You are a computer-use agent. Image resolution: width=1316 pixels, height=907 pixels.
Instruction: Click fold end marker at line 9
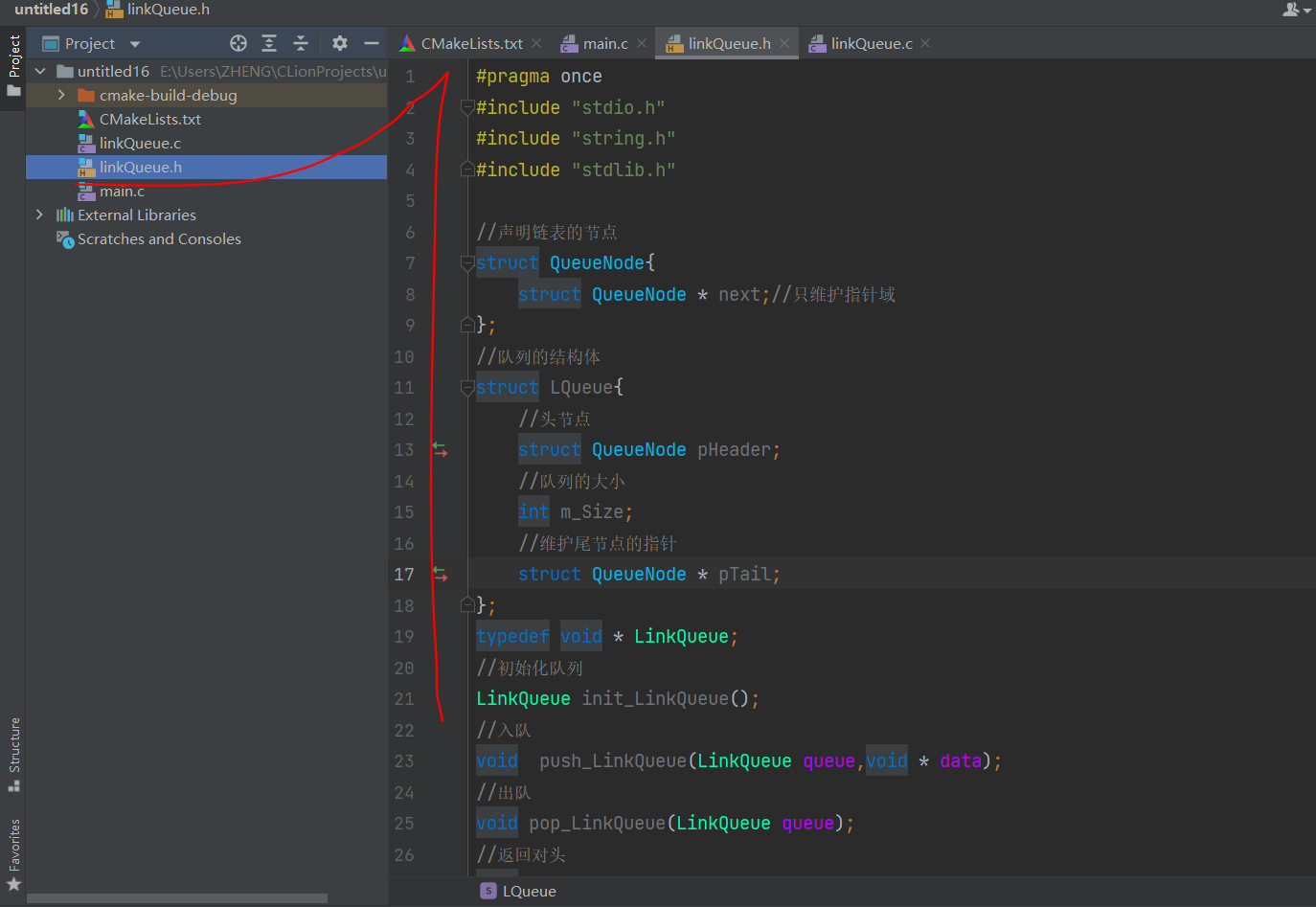click(x=467, y=325)
